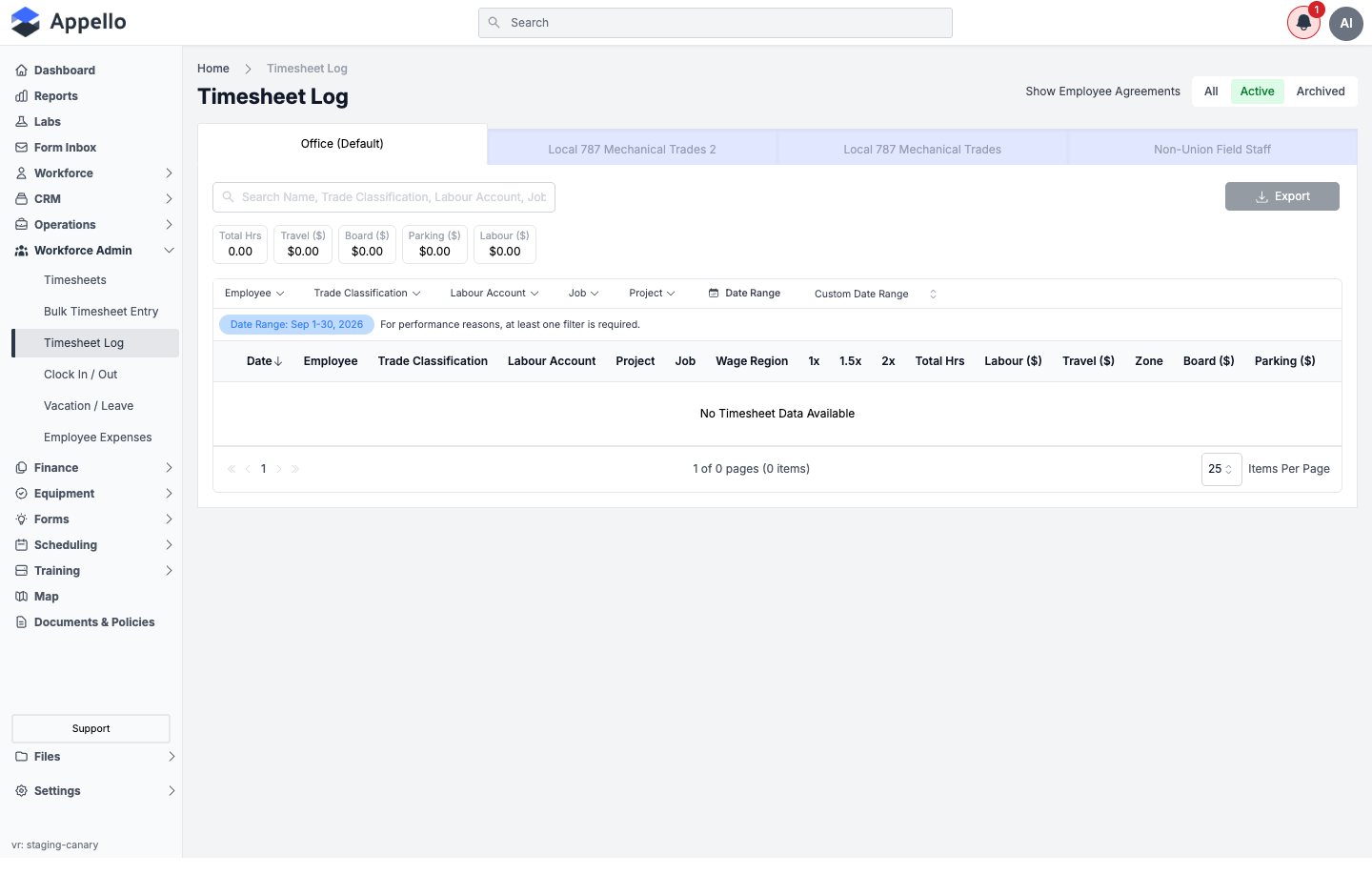Click the Appello logo
This screenshot has height=875, width=1372.
(x=68, y=22)
